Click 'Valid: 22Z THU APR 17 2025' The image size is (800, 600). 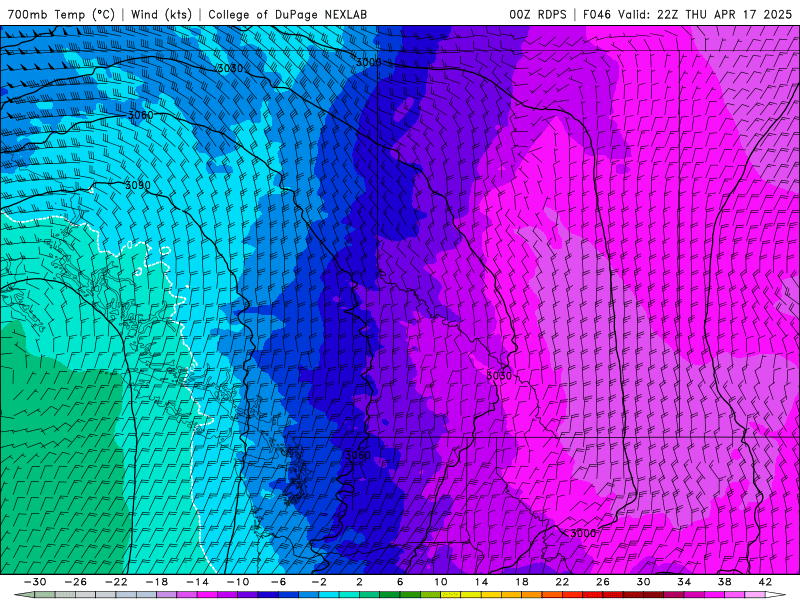pyautogui.click(x=705, y=14)
